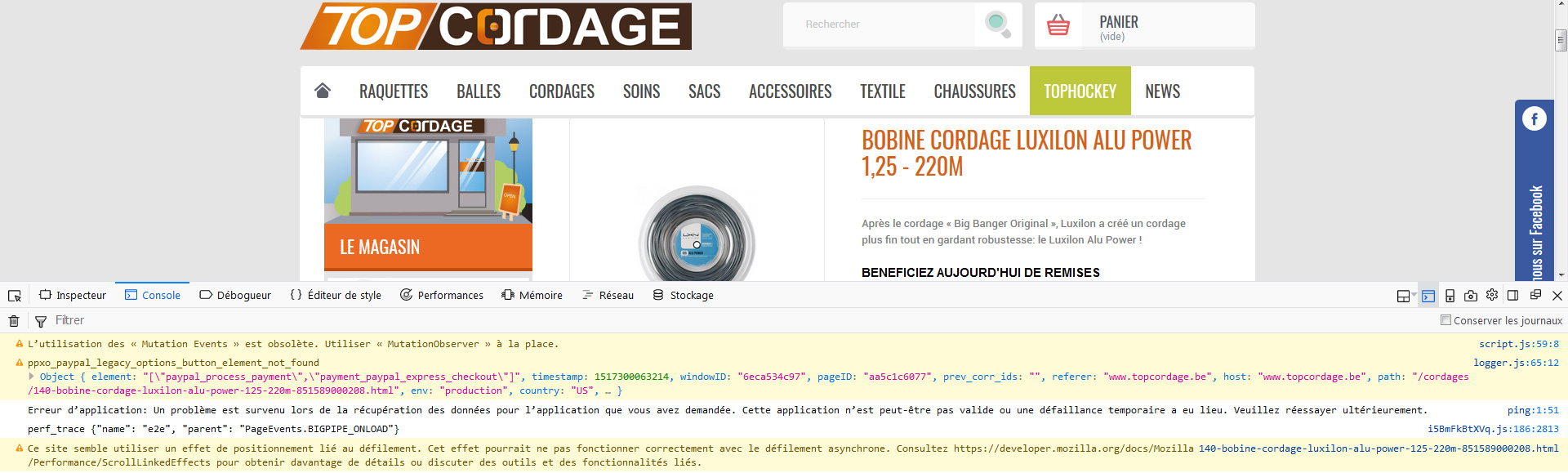The image size is (1568, 473).
Task: Open RAQUETTES menu
Action: (394, 91)
